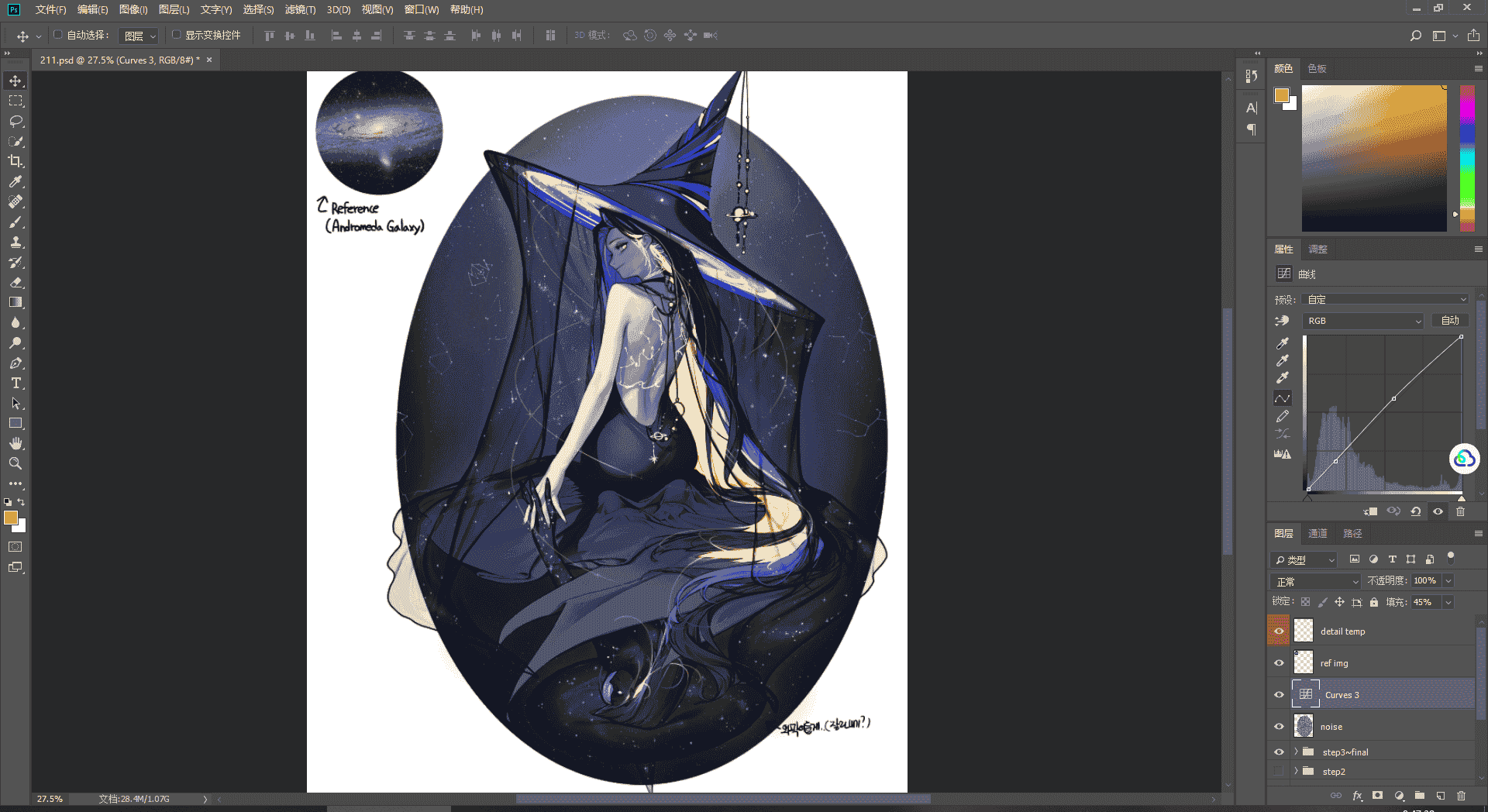1488x812 pixels.
Task: Expand the step2 layer group
Action: [1296, 771]
